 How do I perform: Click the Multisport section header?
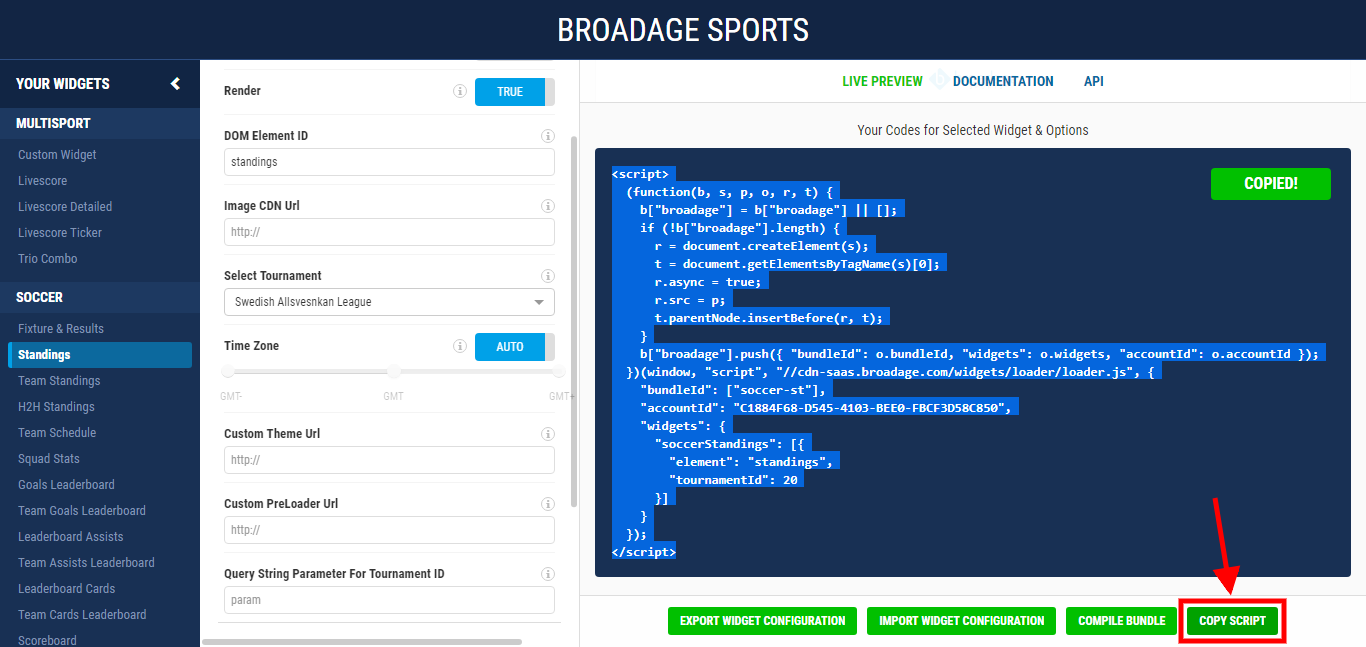100,124
